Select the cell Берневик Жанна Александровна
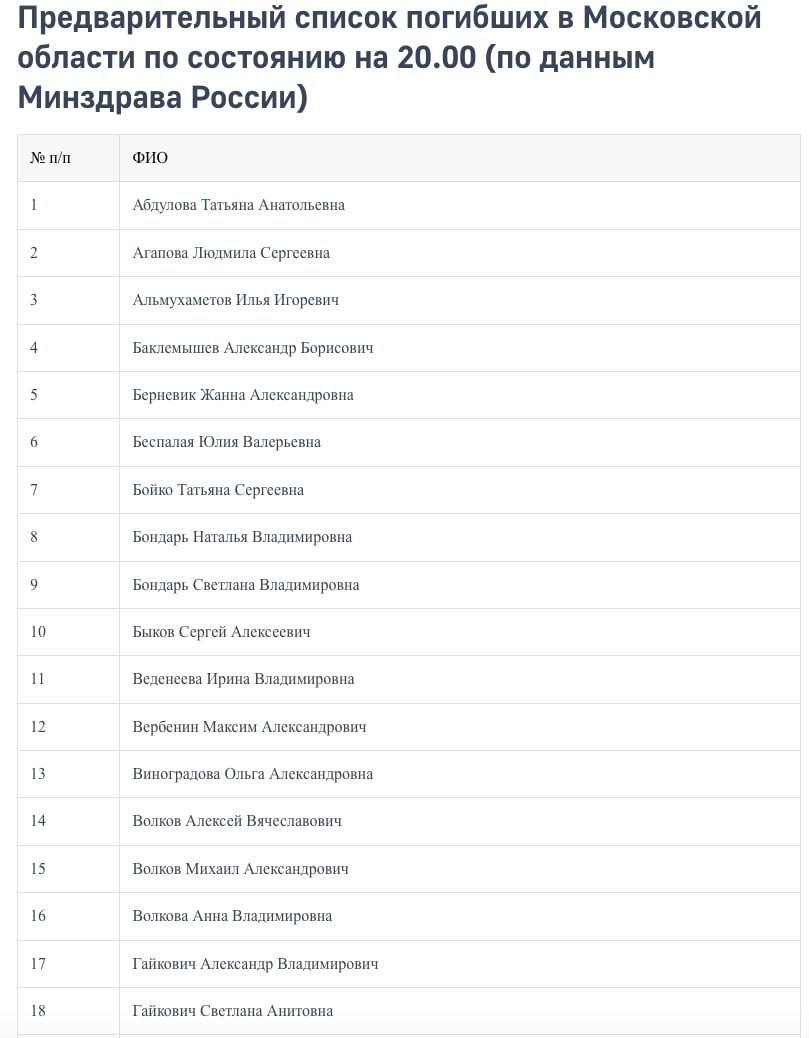809x1038 pixels. tap(243, 395)
